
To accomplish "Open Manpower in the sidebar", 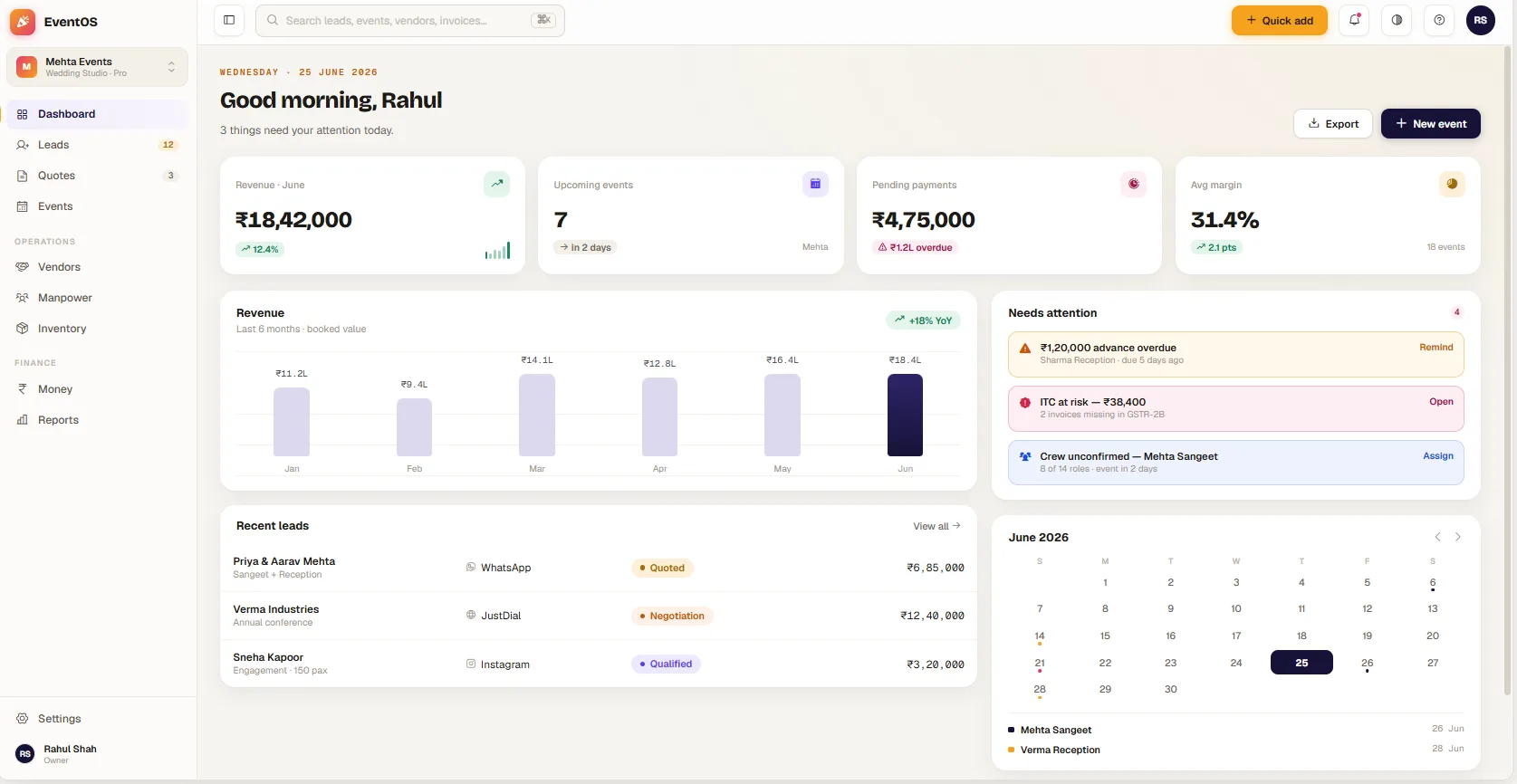I will pos(97,298).
